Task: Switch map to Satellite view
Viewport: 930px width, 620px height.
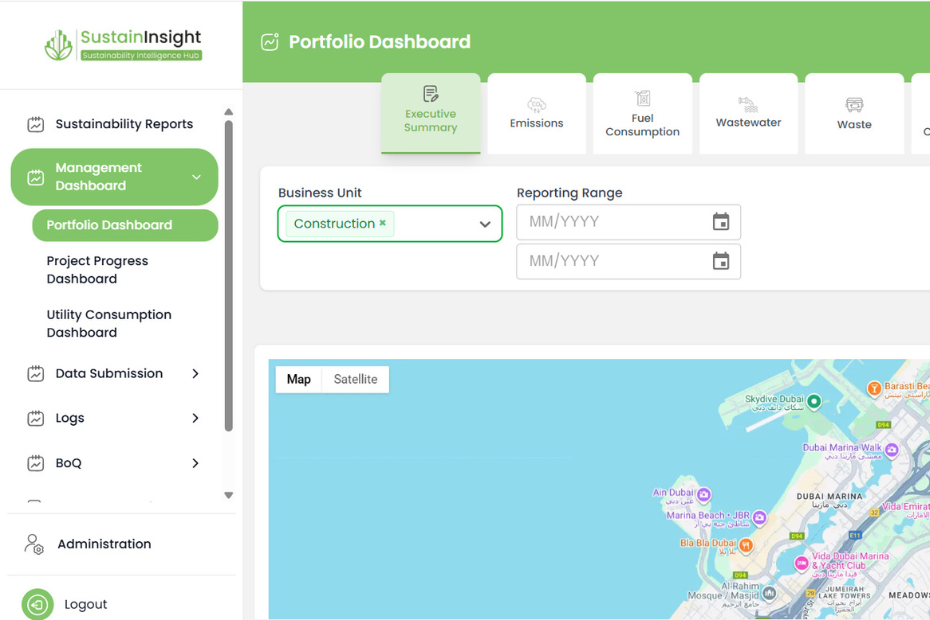Action: tap(355, 379)
